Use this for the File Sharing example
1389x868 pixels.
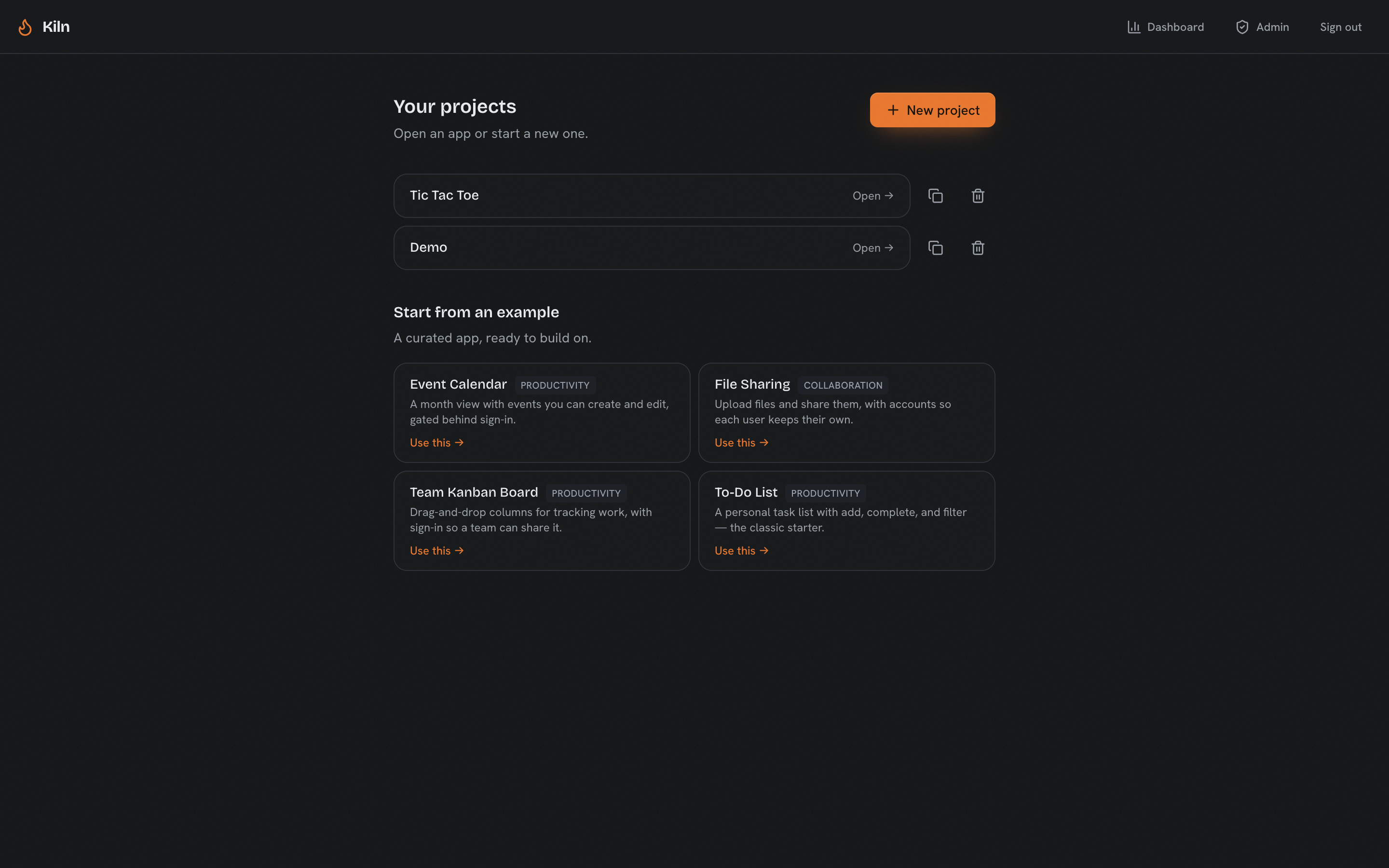click(742, 443)
